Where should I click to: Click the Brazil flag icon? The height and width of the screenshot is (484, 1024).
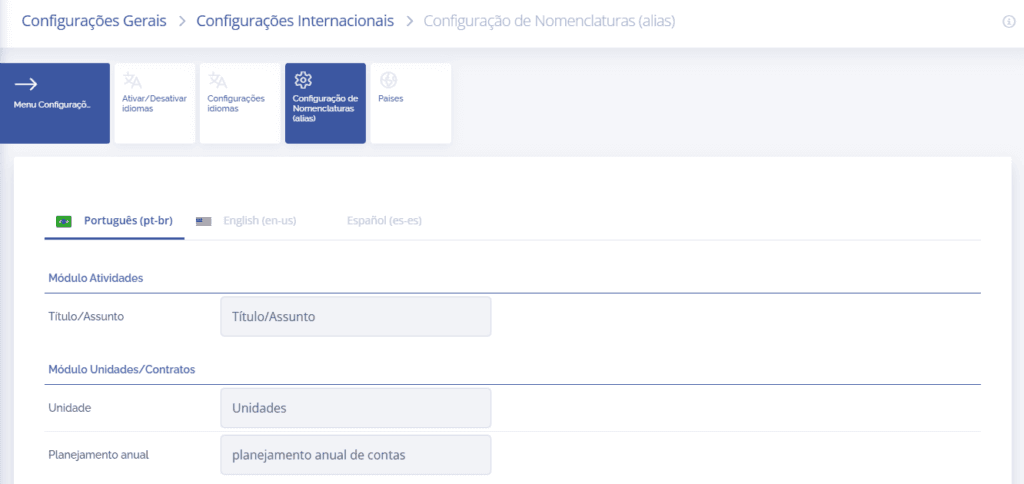(64, 221)
